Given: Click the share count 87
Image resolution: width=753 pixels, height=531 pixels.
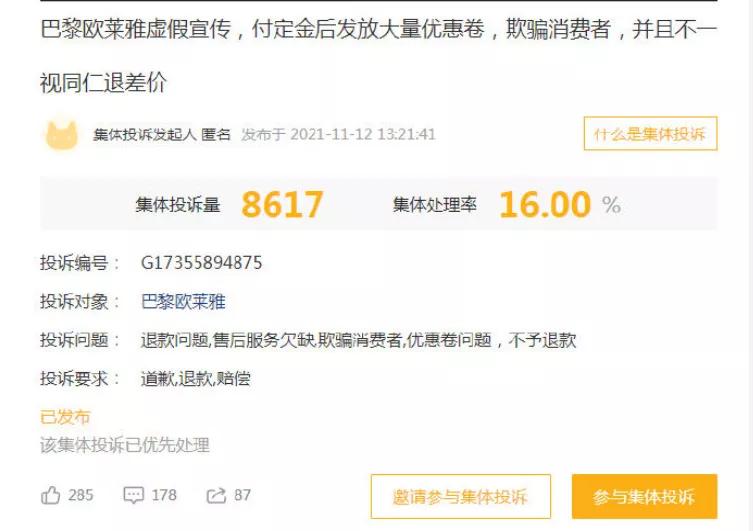Looking at the screenshot, I should coord(243,495).
